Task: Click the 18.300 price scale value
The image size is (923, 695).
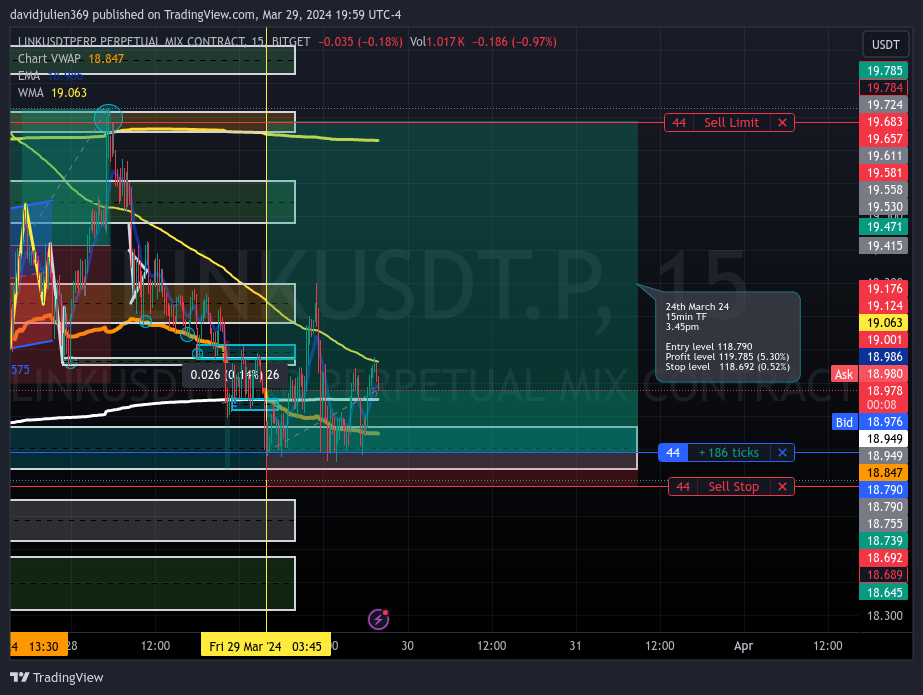Action: (885, 616)
